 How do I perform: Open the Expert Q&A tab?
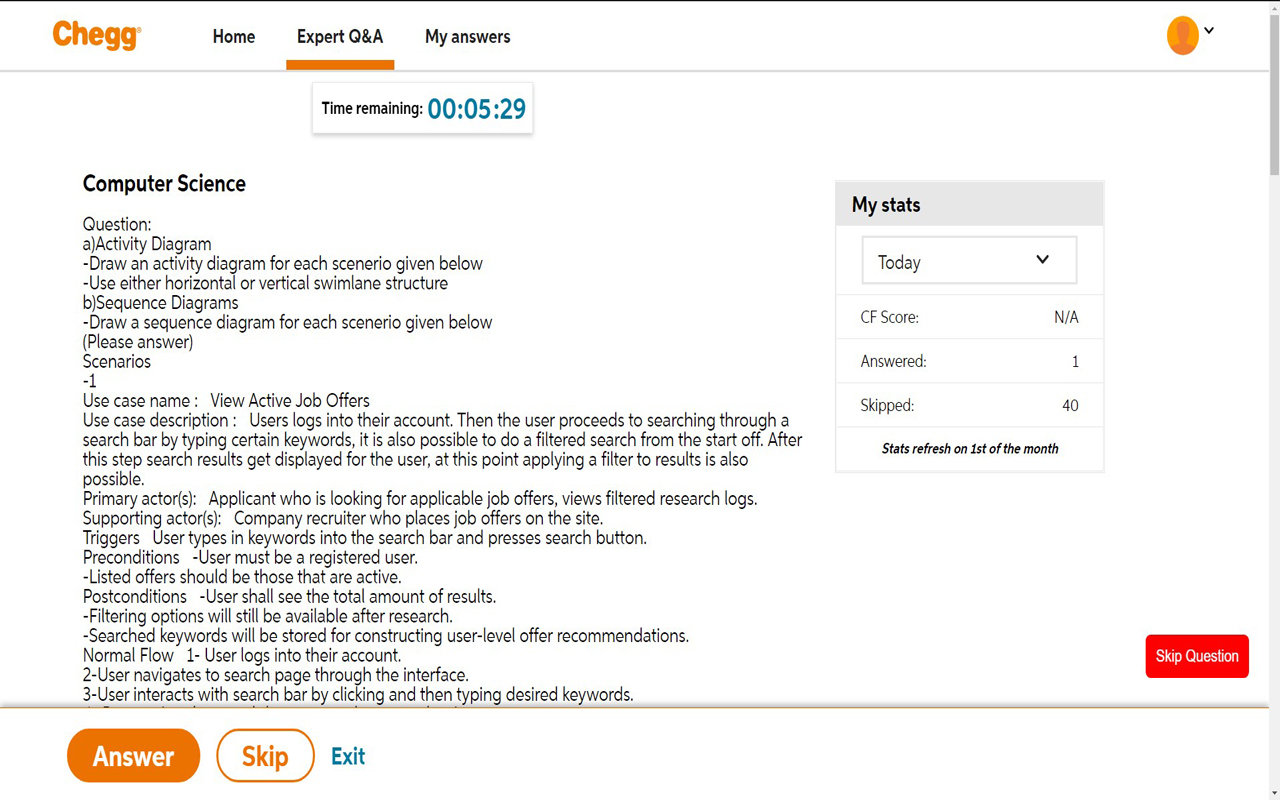click(340, 36)
